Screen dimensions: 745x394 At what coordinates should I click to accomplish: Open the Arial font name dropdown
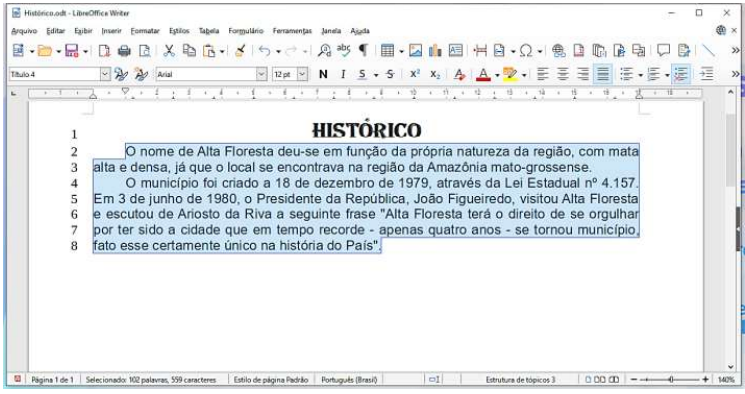pyautogui.click(x=261, y=74)
